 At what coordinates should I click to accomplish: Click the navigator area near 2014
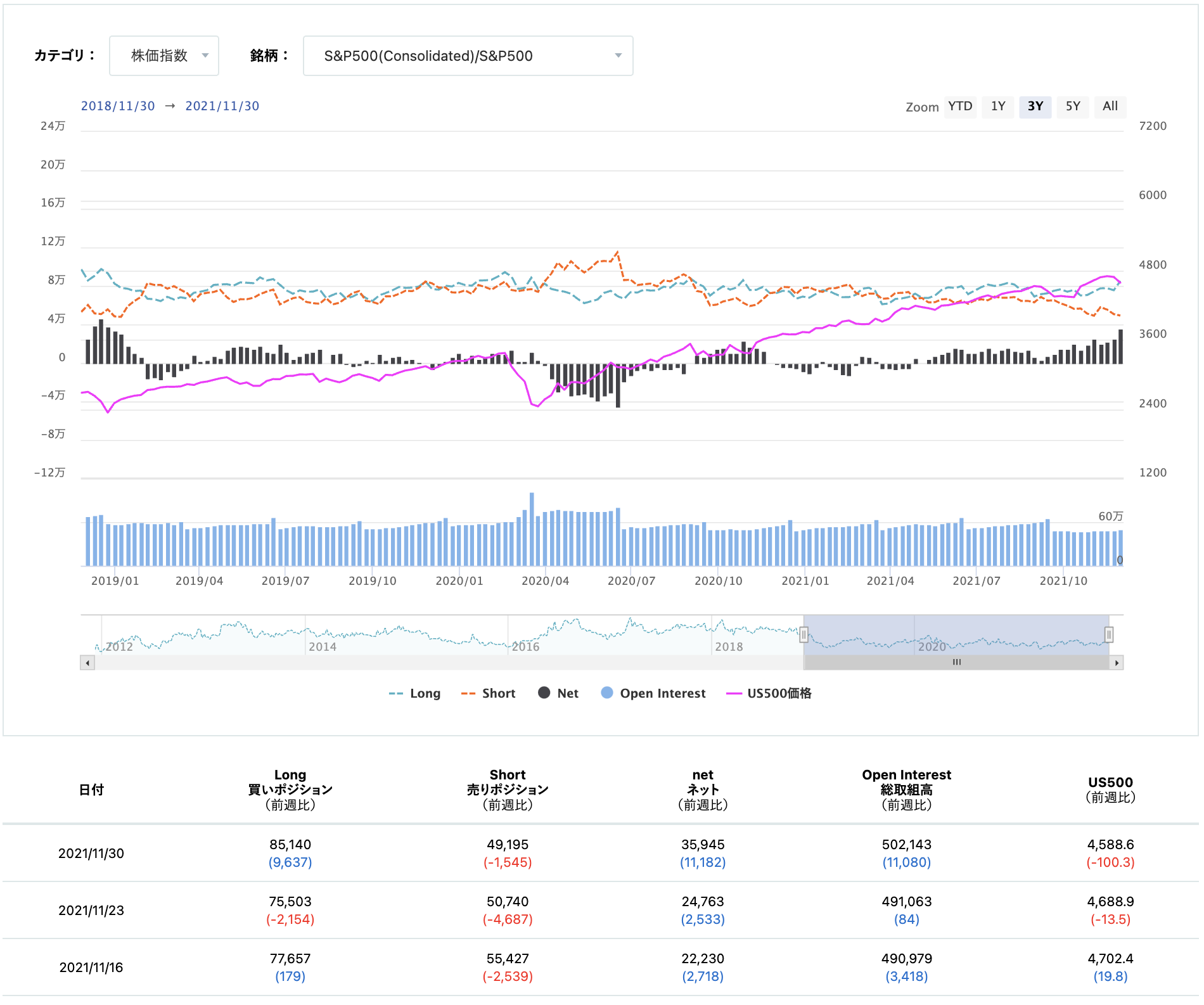click(323, 646)
